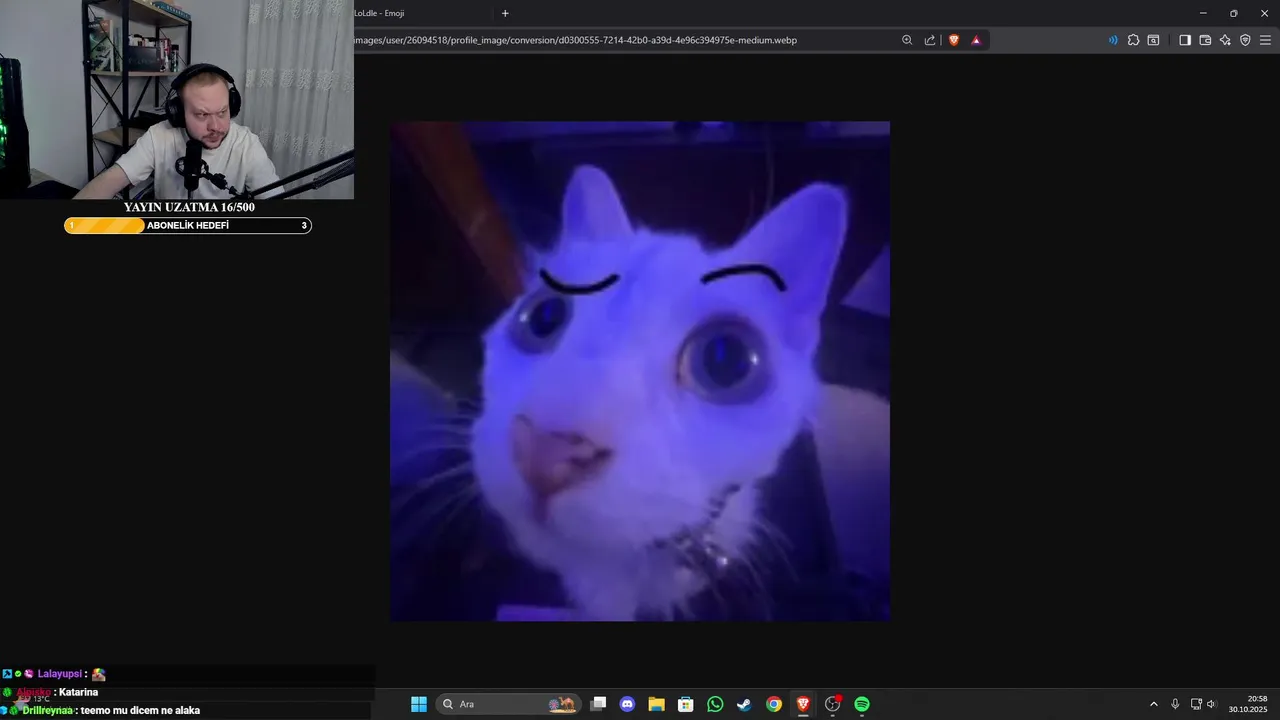The width and height of the screenshot is (1280, 720).
Task: Click the blue tab audio indicator icon
Action: click(x=1113, y=40)
